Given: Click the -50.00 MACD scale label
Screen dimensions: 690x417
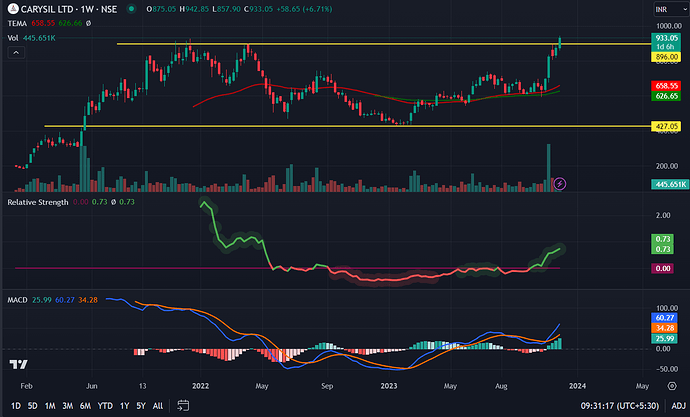Looking at the screenshot, I should pyautogui.click(x=668, y=369).
